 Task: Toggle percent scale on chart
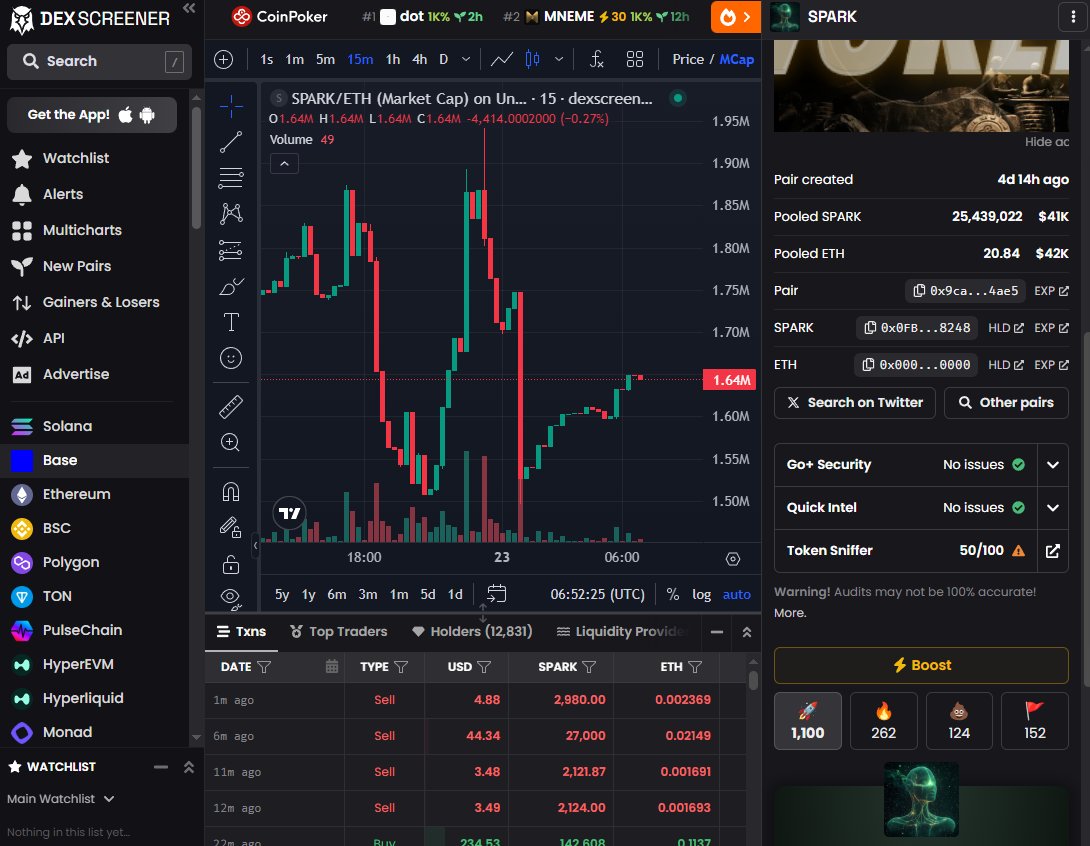(673, 594)
